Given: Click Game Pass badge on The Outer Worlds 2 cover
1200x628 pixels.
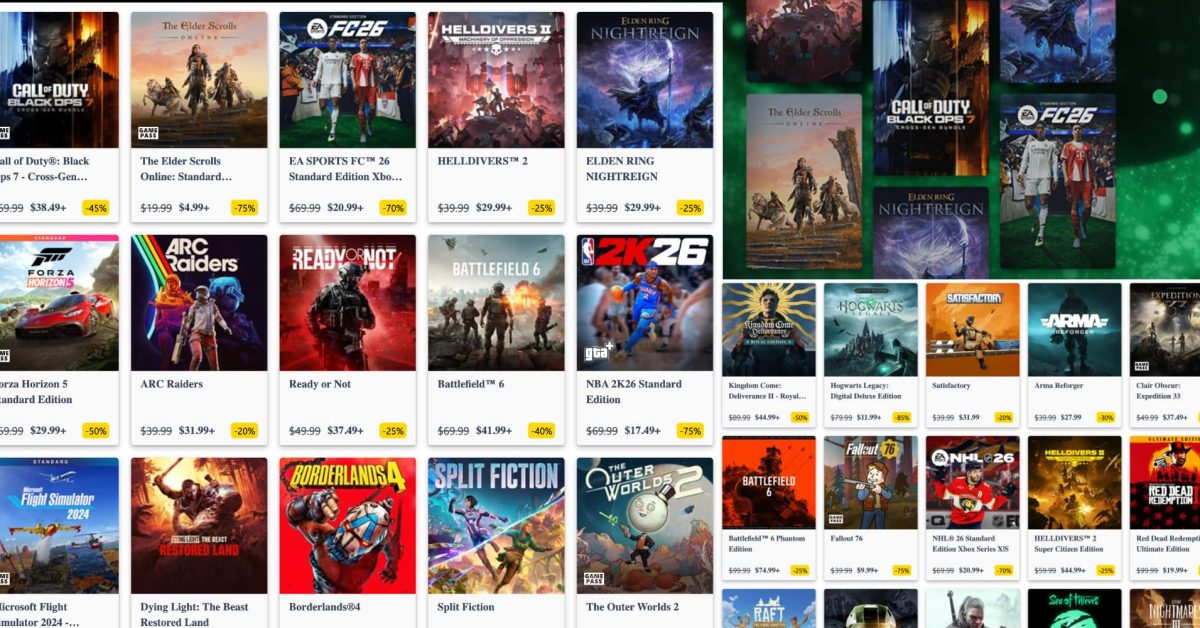Looking at the screenshot, I should click(x=594, y=580).
